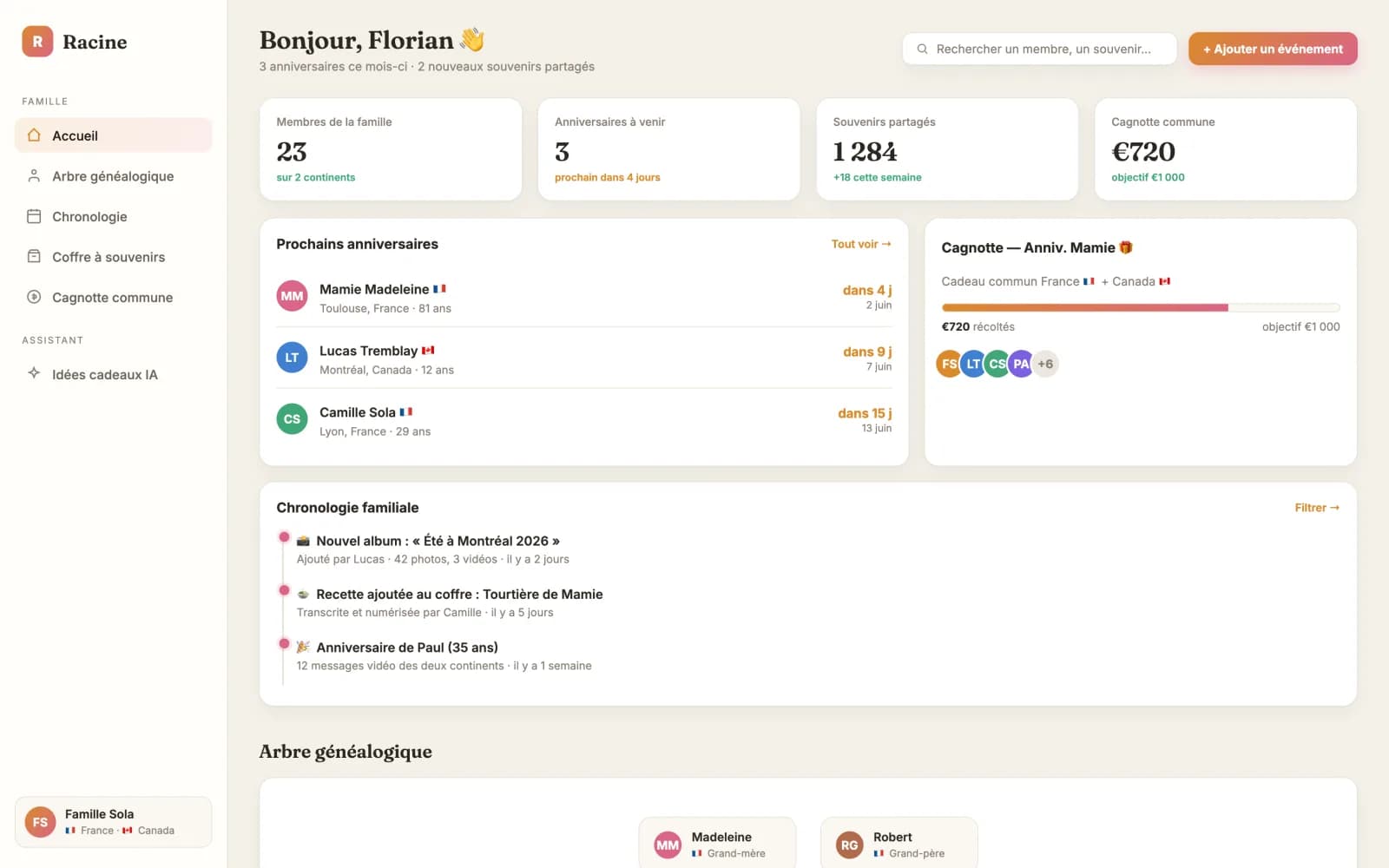Open Arbre généalogique in sidebar
Screen dimensions: 1389x868
coord(113,176)
